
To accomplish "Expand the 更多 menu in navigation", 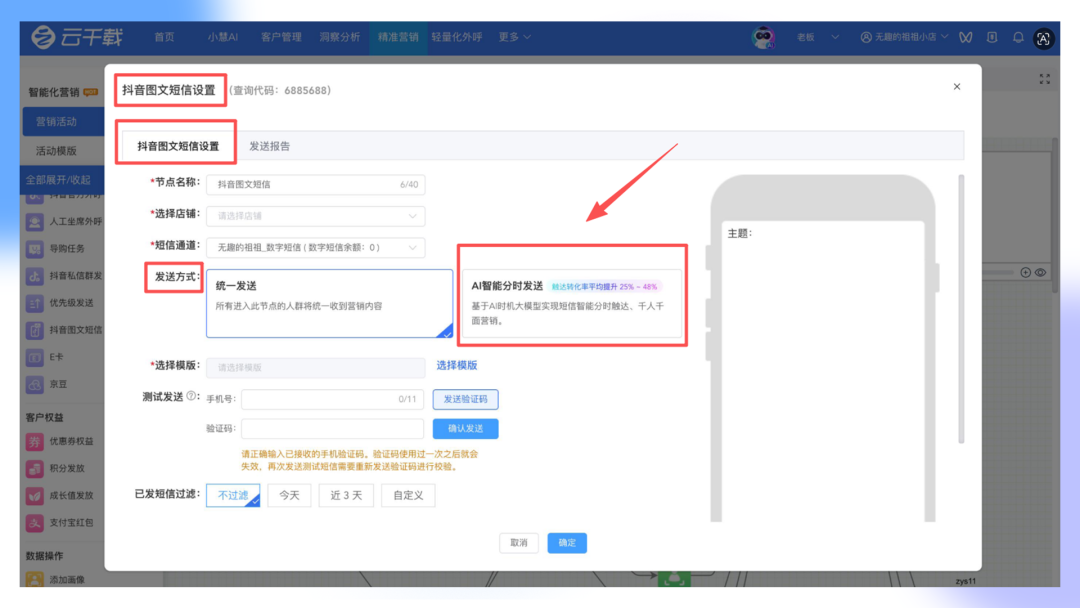I will coord(515,37).
